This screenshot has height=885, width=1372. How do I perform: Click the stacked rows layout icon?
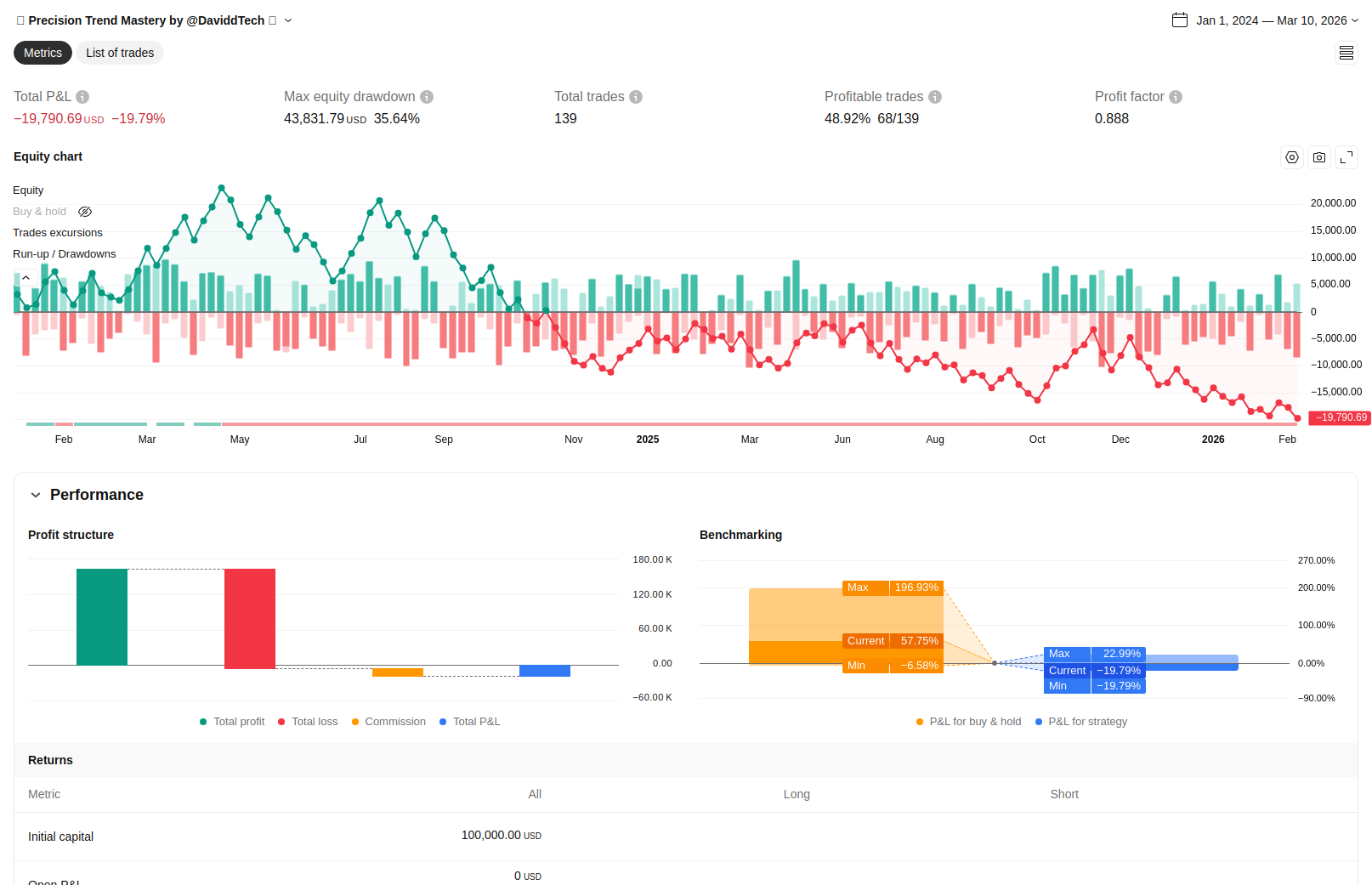tap(1346, 54)
